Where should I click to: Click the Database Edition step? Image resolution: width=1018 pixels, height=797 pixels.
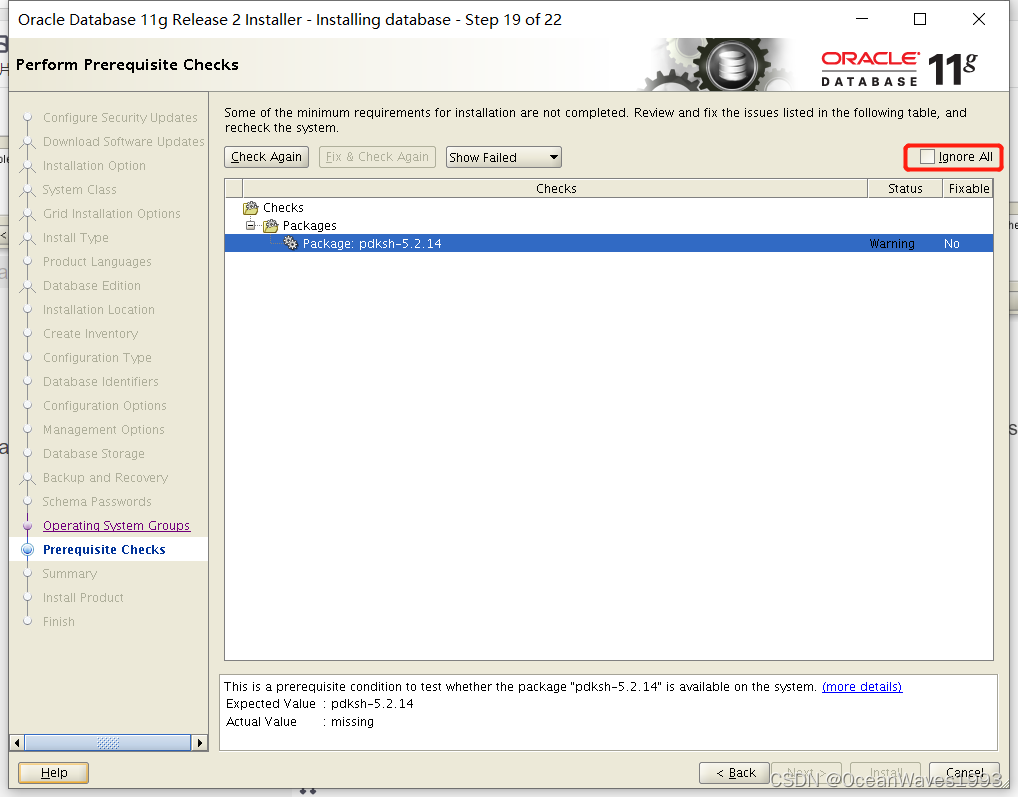[x=92, y=286]
